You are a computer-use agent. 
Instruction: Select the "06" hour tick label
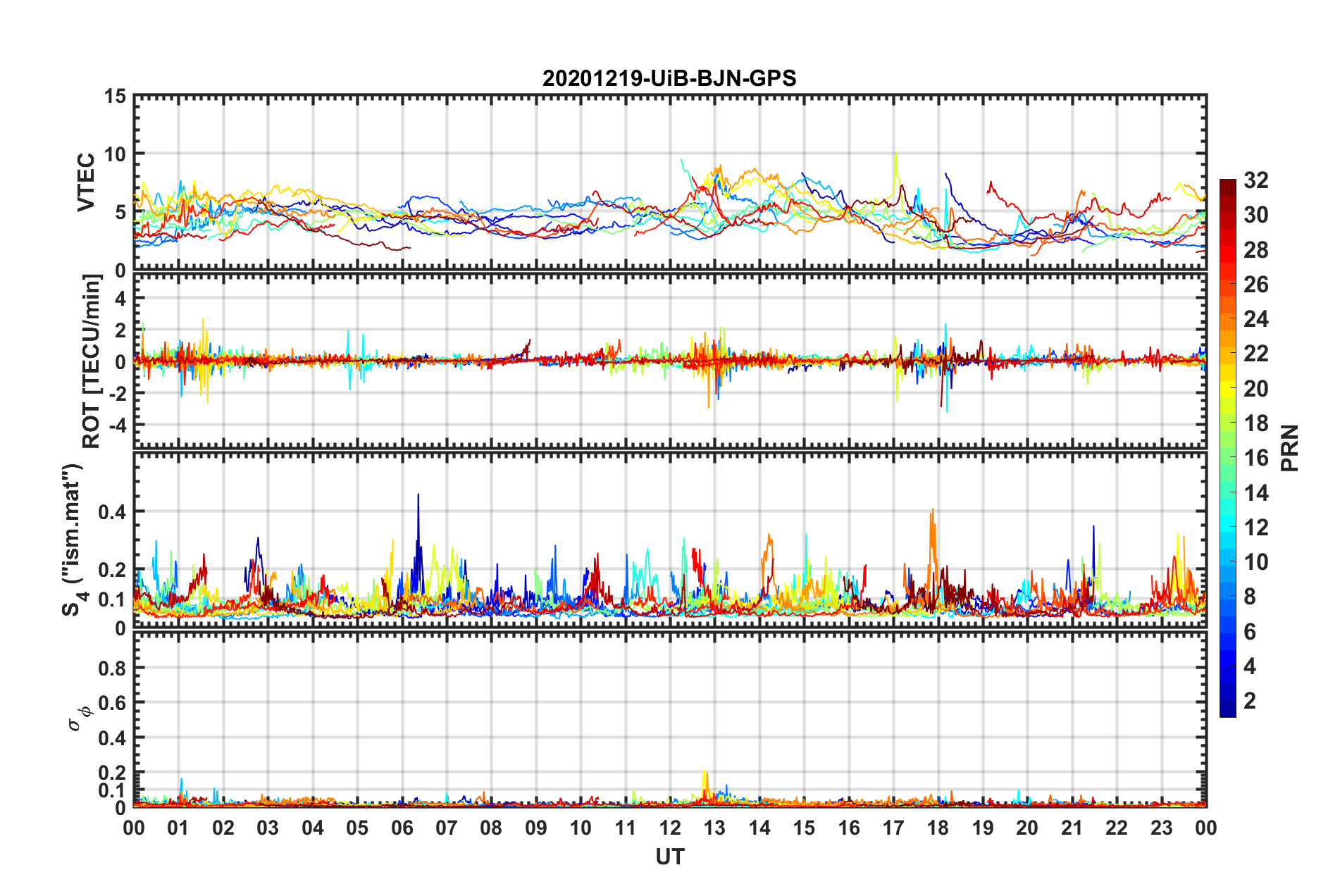(402, 828)
